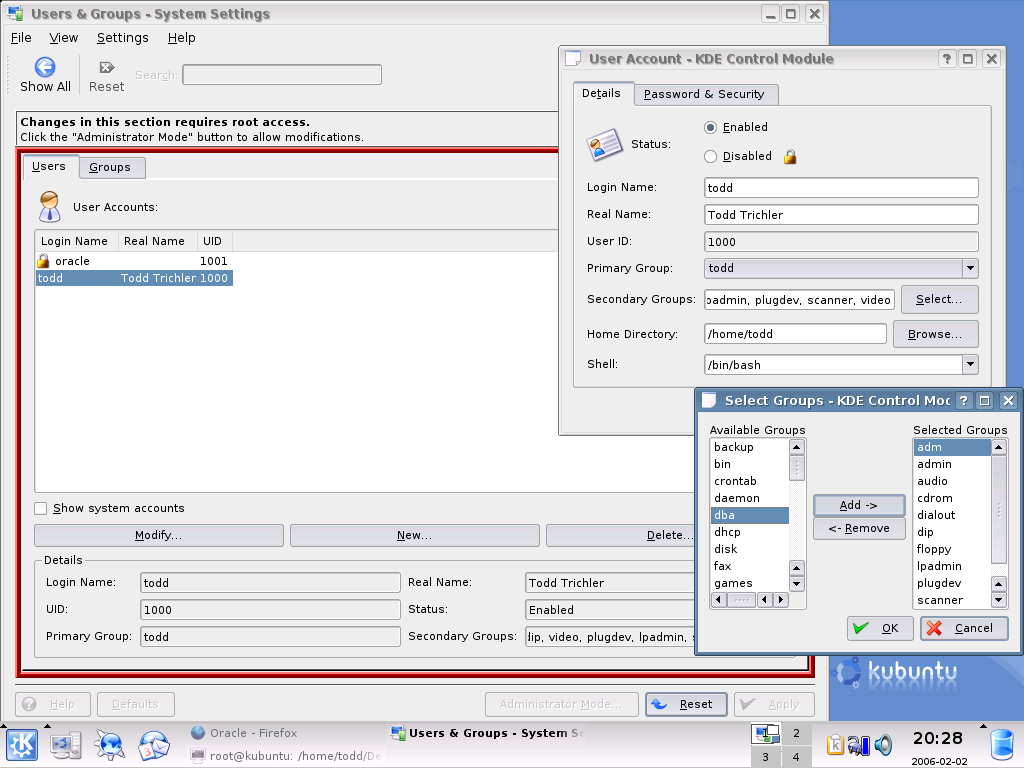Cancel the Select Groups dialog

coord(964,628)
